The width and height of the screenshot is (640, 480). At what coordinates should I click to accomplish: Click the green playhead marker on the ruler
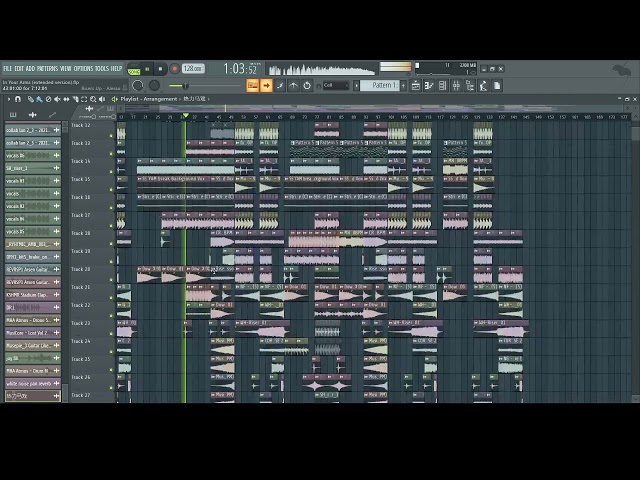(186, 116)
